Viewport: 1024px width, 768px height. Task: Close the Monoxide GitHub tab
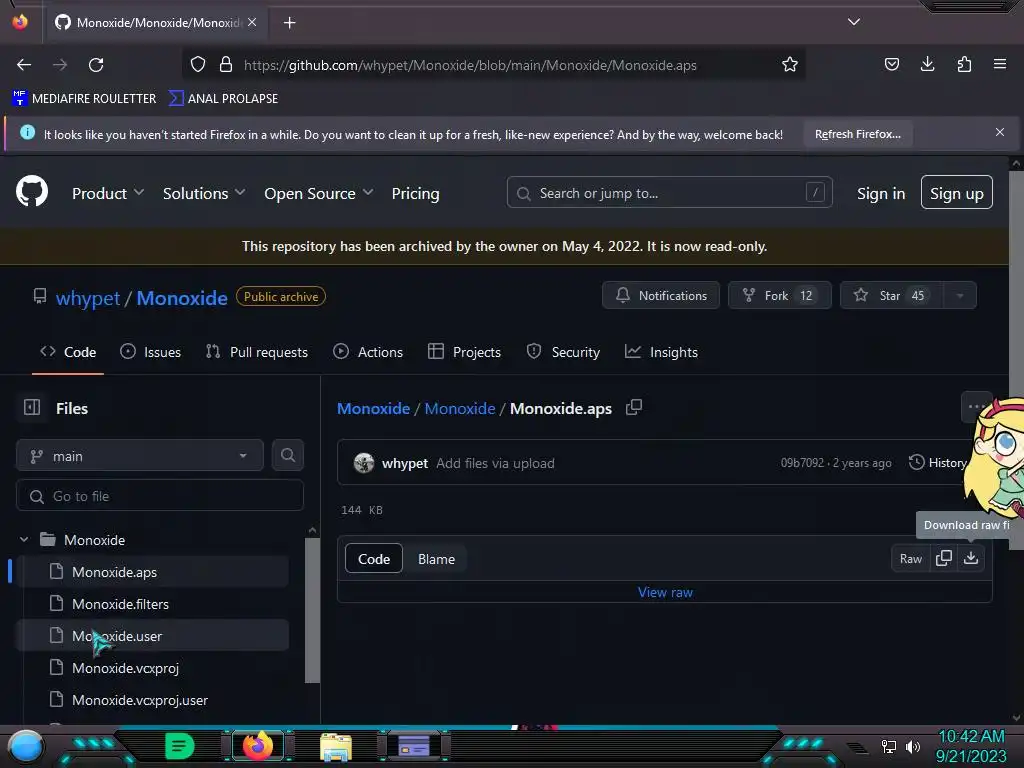252,22
